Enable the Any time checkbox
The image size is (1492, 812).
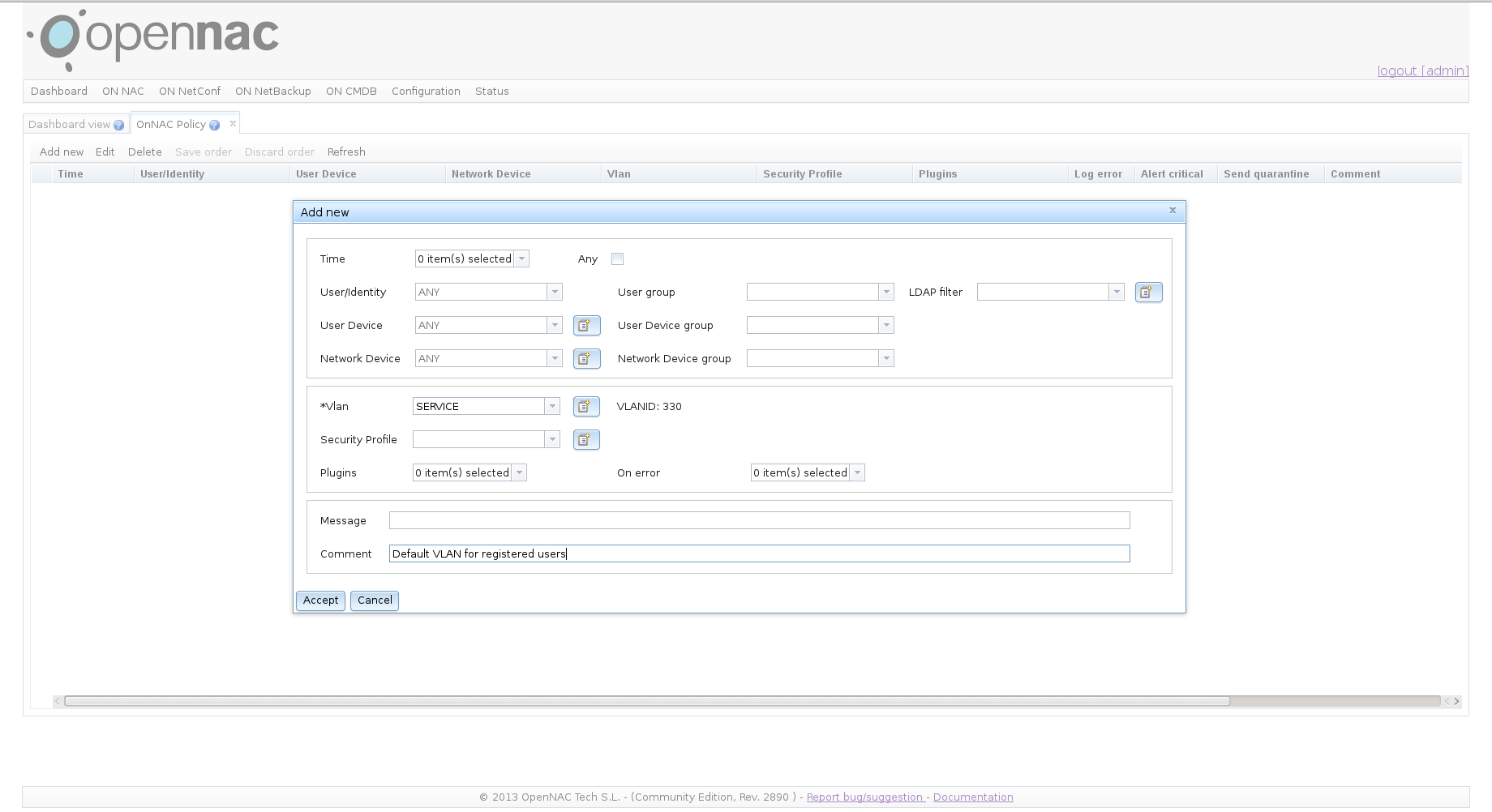(617, 259)
